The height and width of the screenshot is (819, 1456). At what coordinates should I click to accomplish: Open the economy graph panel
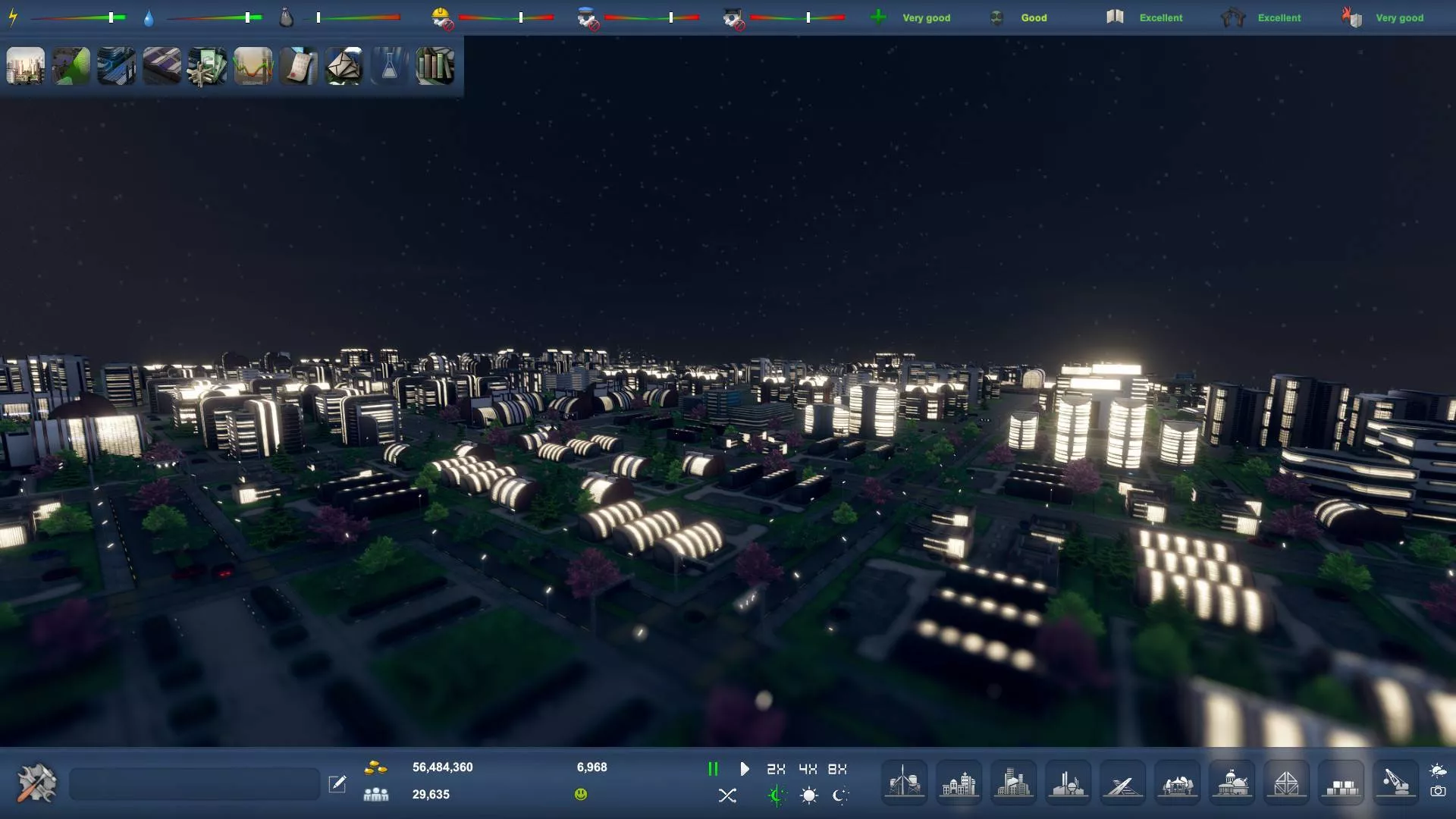(x=253, y=66)
